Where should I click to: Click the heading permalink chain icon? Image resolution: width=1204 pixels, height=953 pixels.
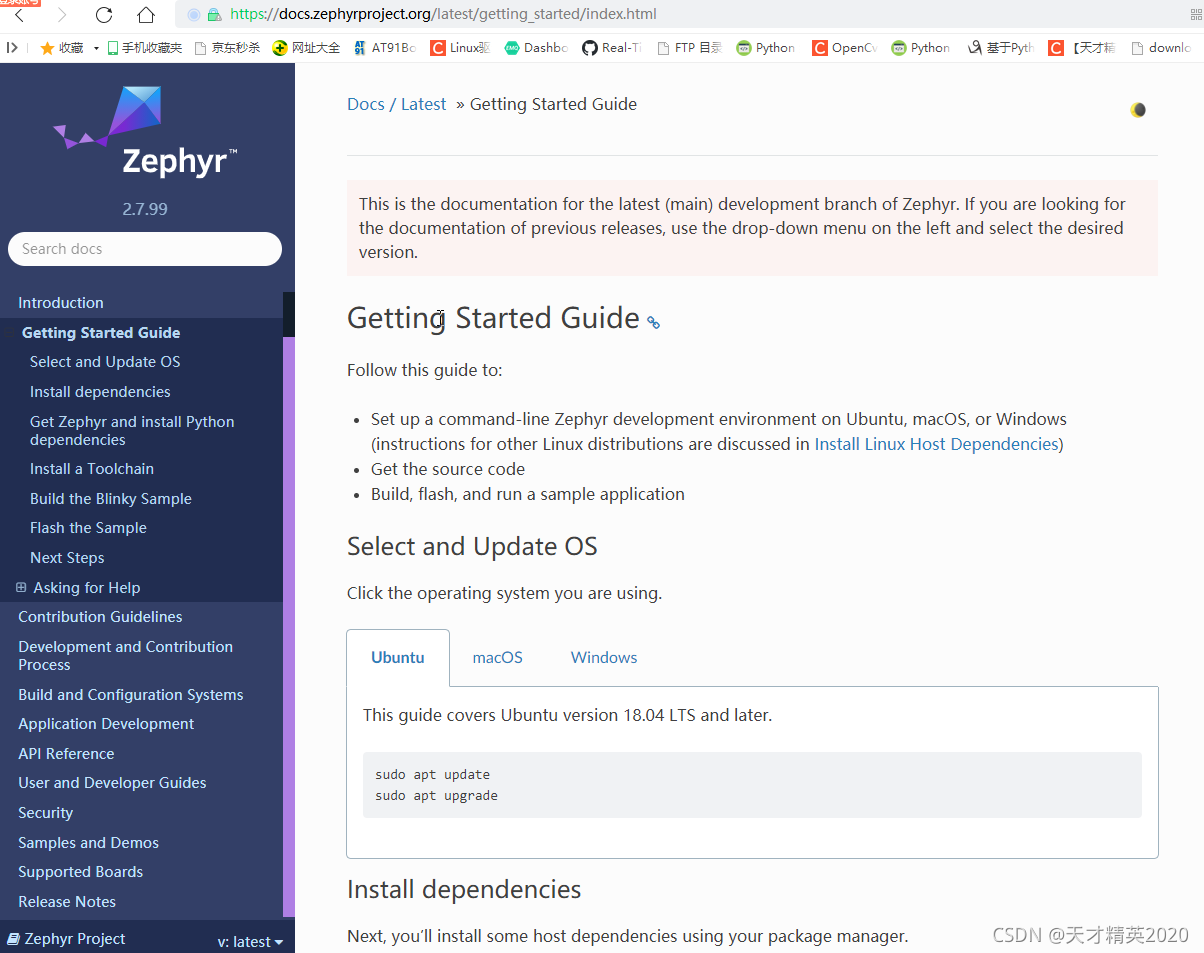pos(653,322)
